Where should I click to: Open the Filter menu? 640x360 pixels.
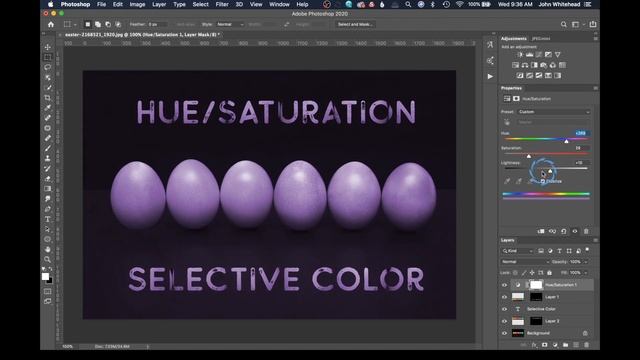(x=222, y=4)
